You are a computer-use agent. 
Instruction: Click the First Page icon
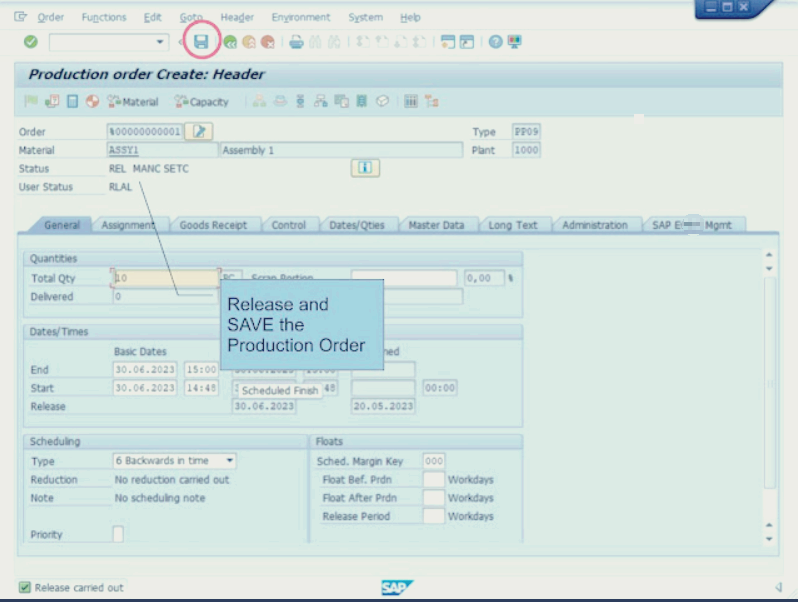coord(362,42)
